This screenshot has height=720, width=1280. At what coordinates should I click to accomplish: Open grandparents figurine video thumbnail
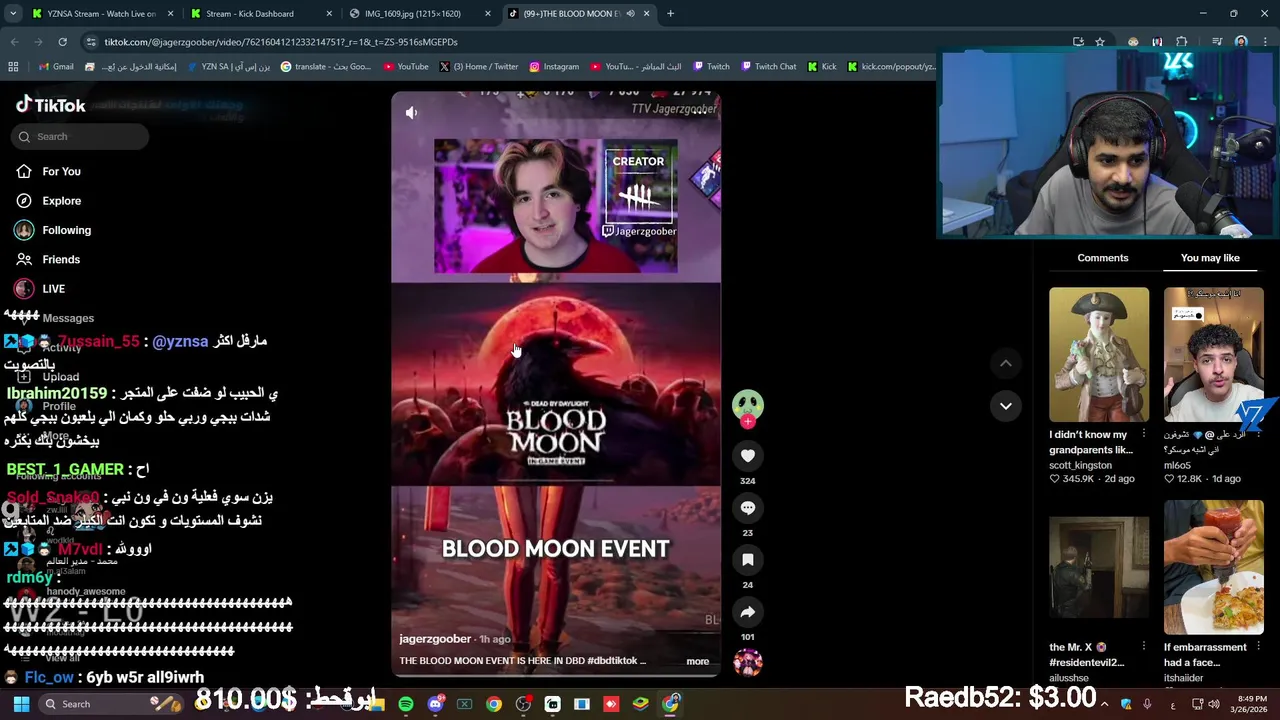point(1099,355)
